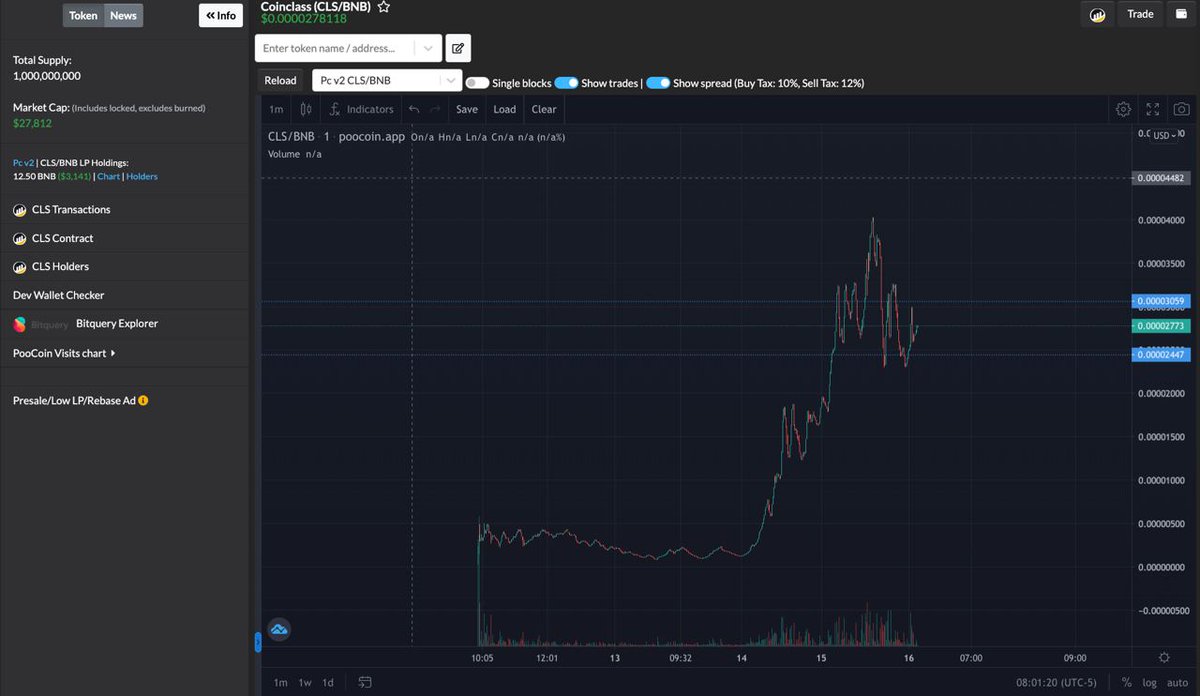Enable the Single blocks toggle
The height and width of the screenshot is (696, 1200).
[x=478, y=81]
